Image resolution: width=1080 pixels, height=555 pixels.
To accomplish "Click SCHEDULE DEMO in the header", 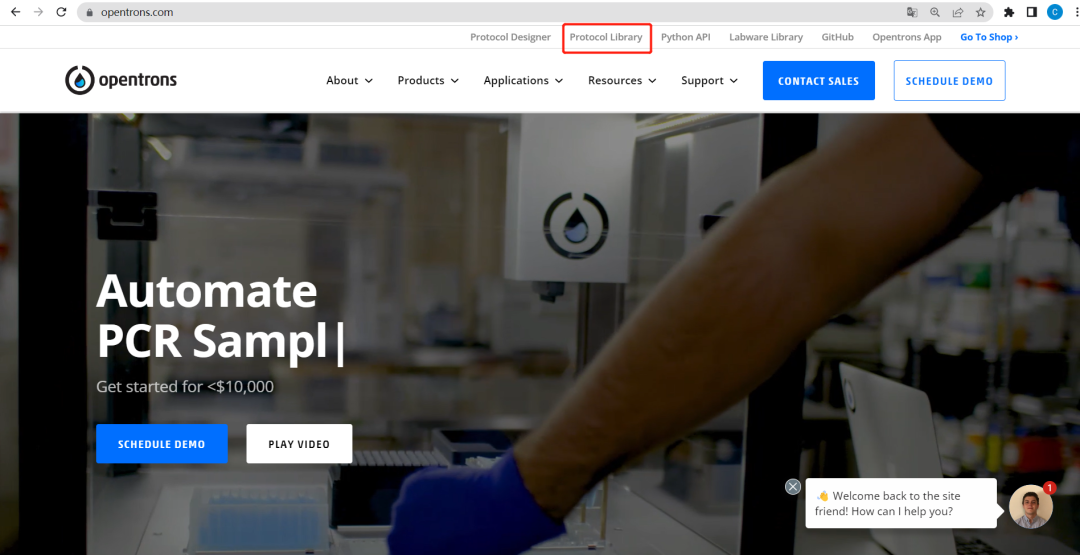I will (x=949, y=81).
